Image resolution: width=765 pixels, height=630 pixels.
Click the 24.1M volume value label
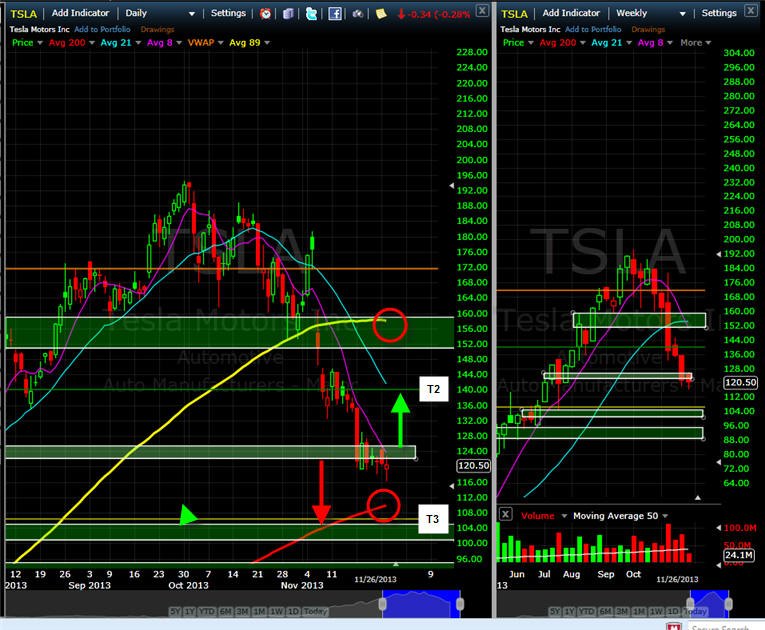tap(738, 555)
